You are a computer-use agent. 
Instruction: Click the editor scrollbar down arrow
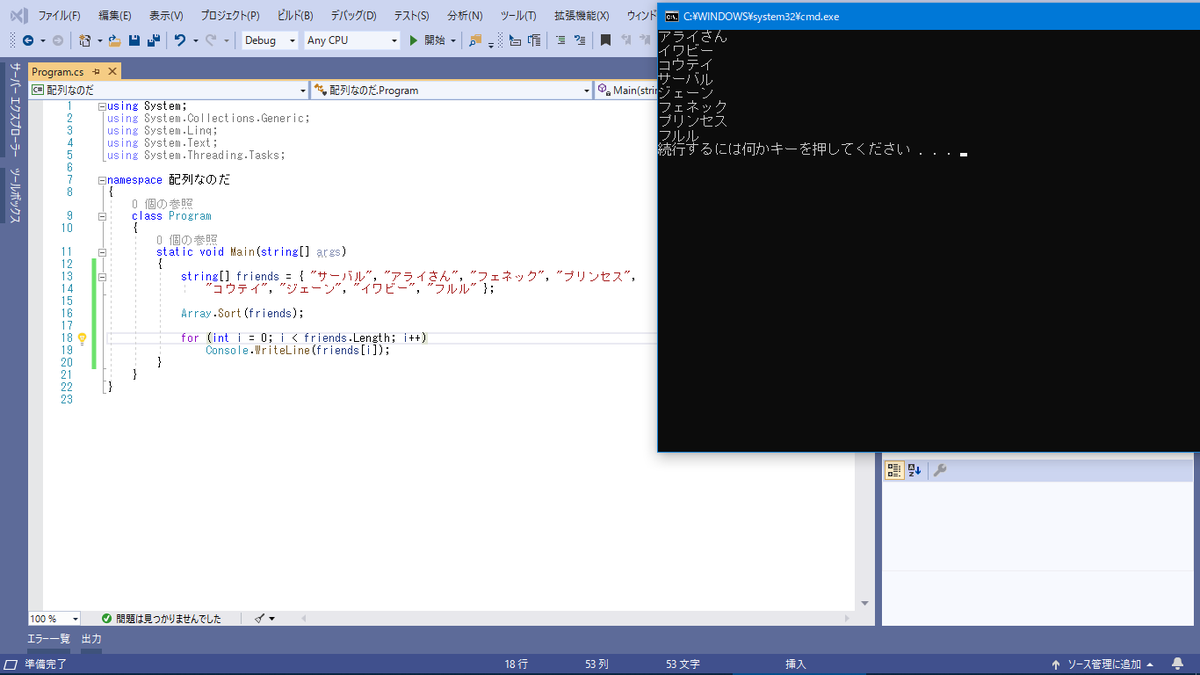point(865,603)
